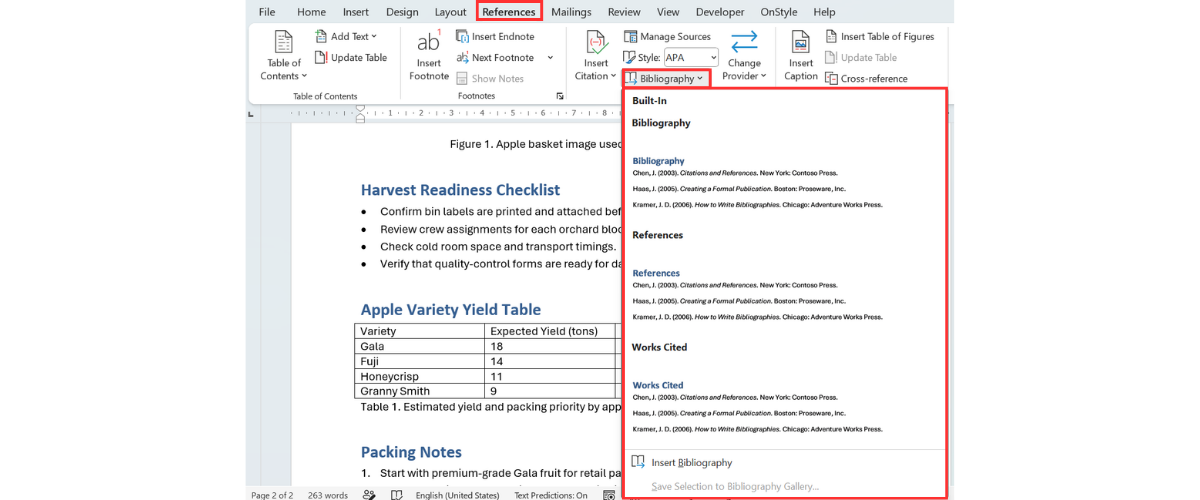
Task: Click the '263 words' word count
Action: [x=328, y=495]
